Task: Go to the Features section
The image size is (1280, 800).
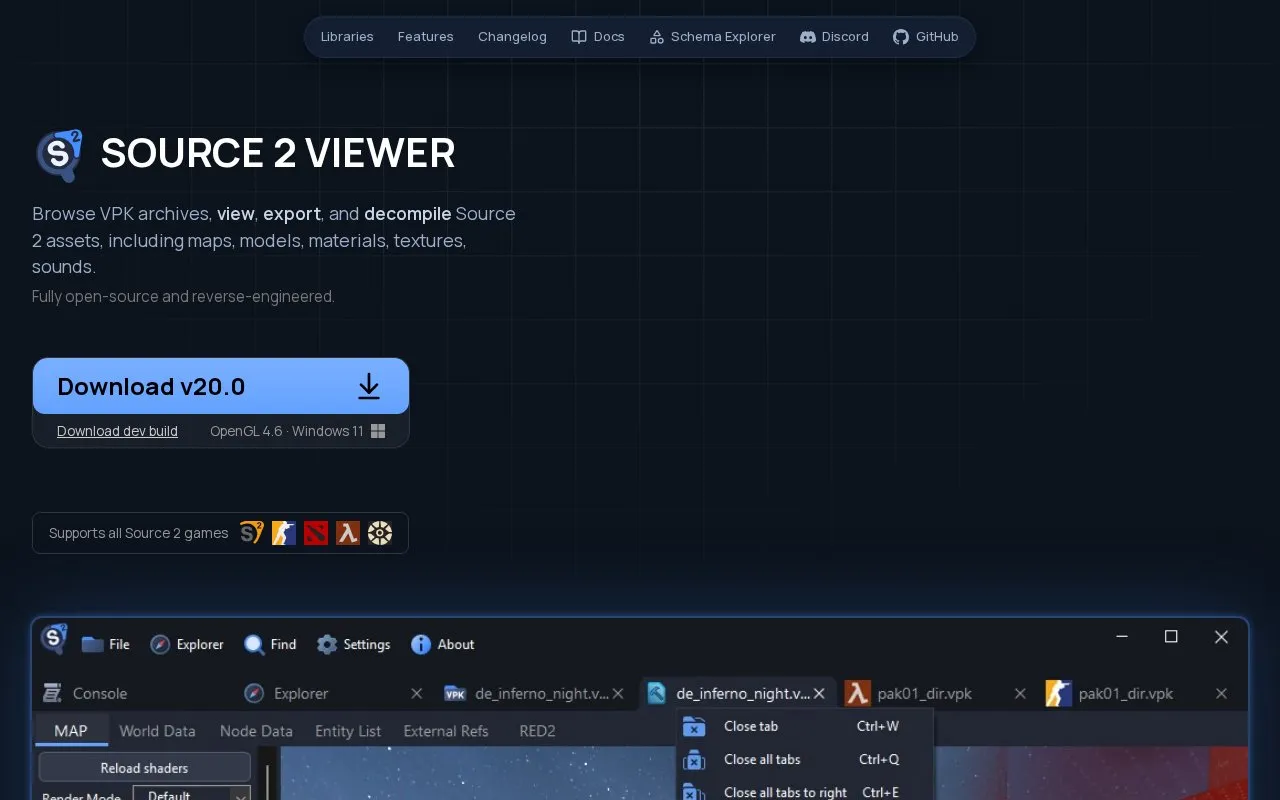Action: coord(425,37)
